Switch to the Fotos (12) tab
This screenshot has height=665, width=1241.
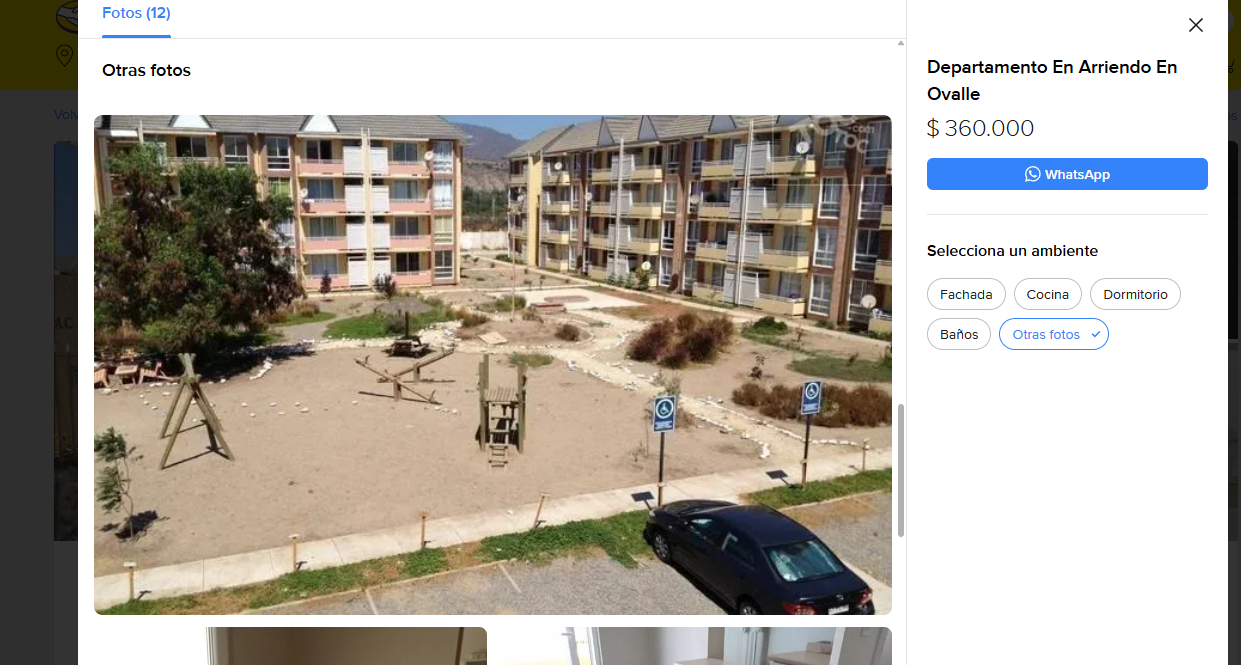click(136, 14)
